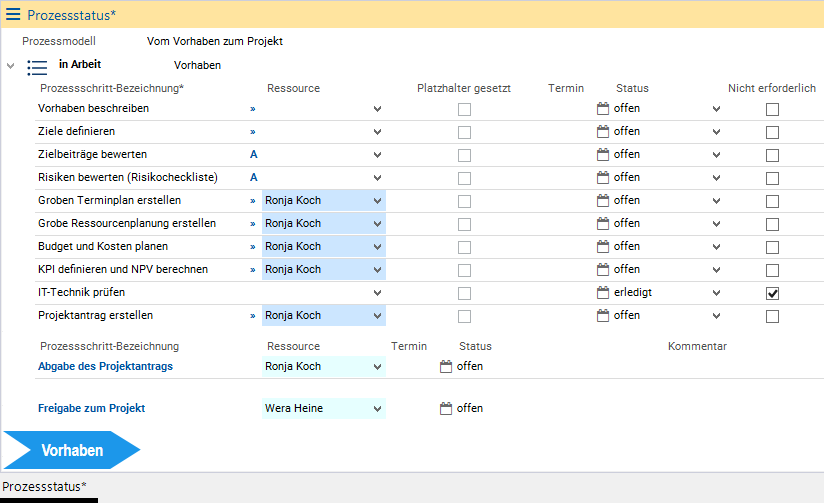The width and height of the screenshot is (824, 503).
Task: Click double-arrow icon beside Projektantrag erstellen
Action: (x=253, y=315)
